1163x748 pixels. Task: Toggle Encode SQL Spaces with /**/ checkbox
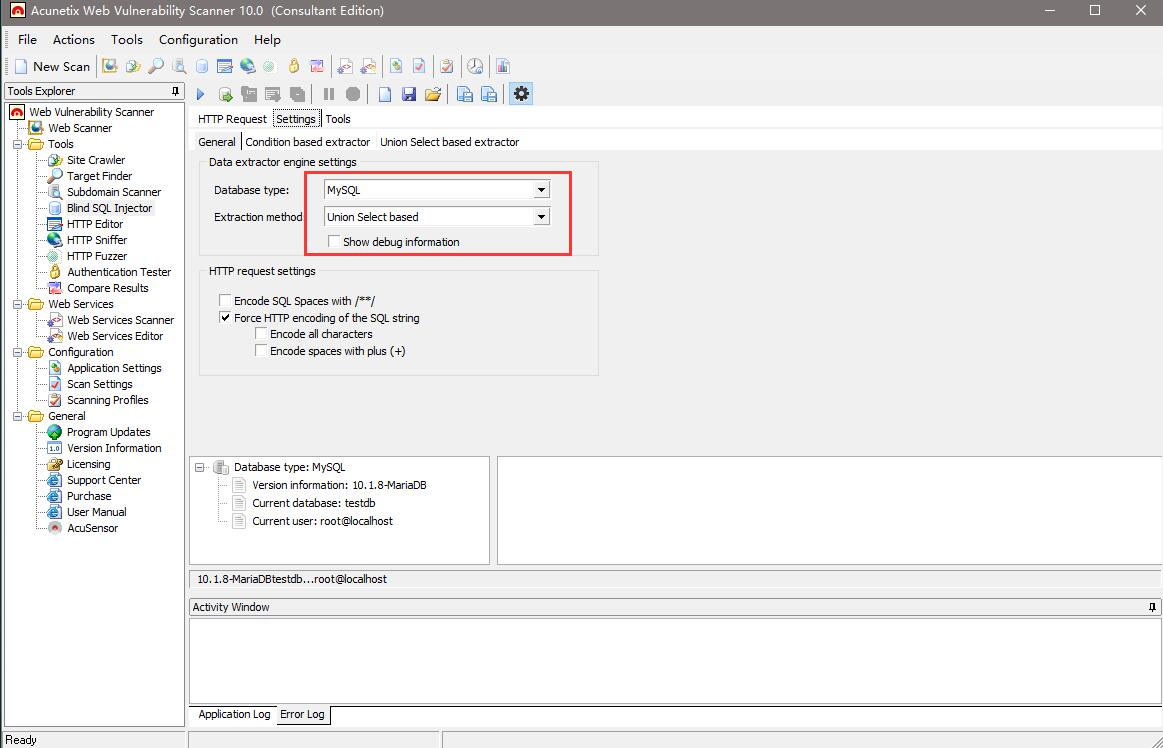pyautogui.click(x=225, y=301)
